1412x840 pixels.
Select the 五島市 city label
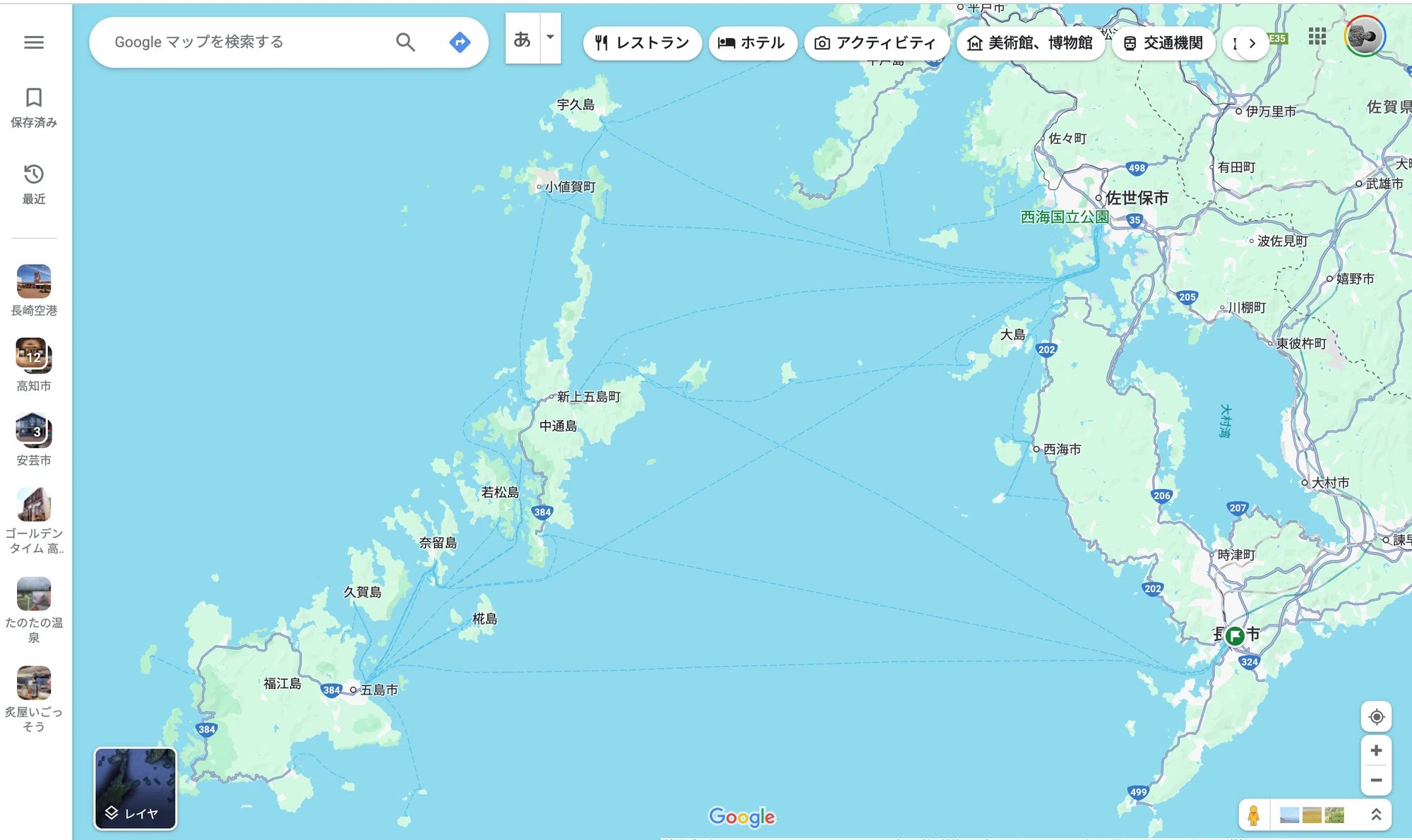pyautogui.click(x=379, y=690)
